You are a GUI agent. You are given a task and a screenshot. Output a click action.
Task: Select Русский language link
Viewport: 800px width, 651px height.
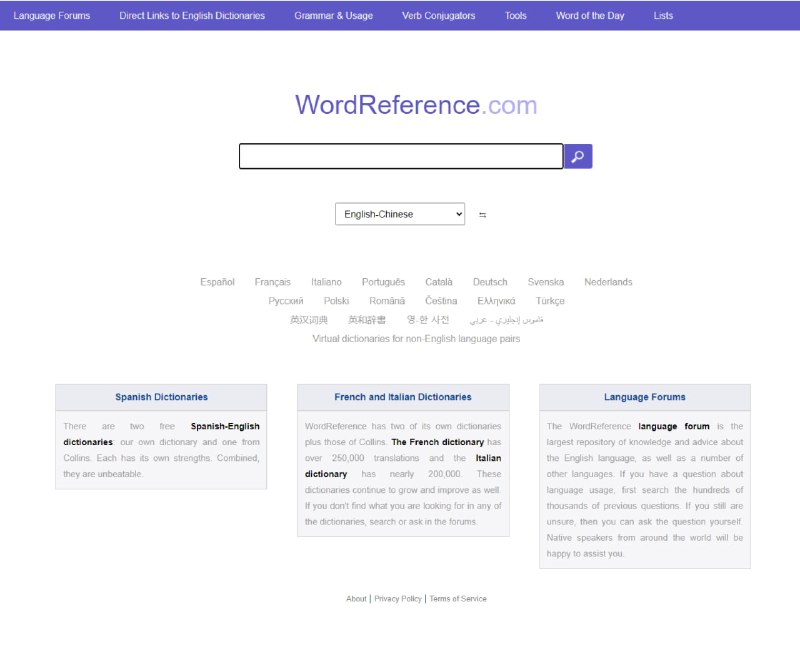286,301
